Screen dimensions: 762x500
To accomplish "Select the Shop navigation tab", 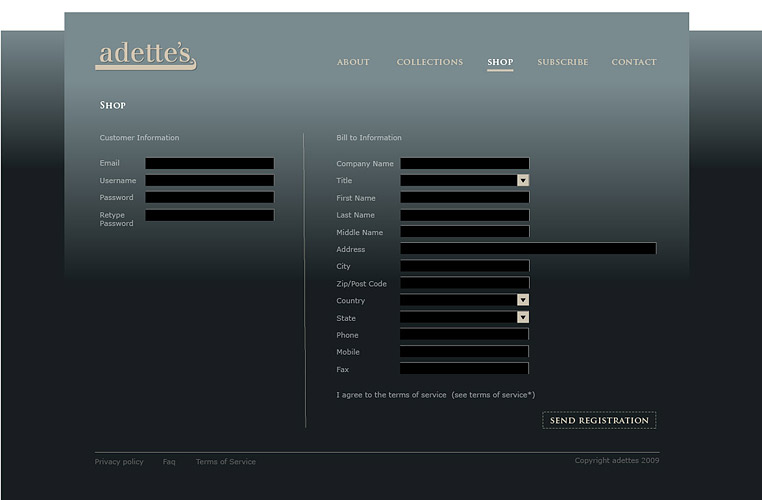I will (x=500, y=62).
